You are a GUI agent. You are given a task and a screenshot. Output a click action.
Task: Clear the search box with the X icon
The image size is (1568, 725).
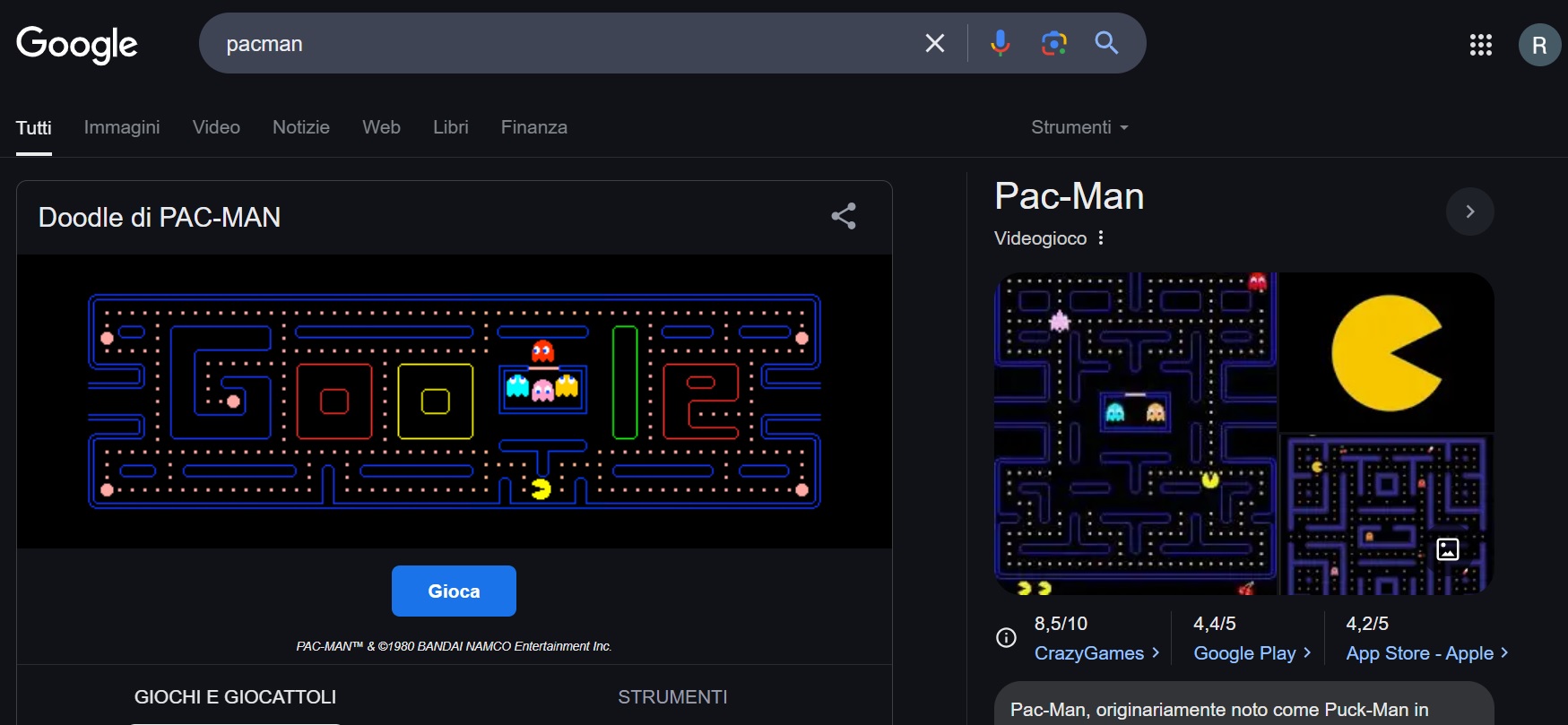coord(934,43)
